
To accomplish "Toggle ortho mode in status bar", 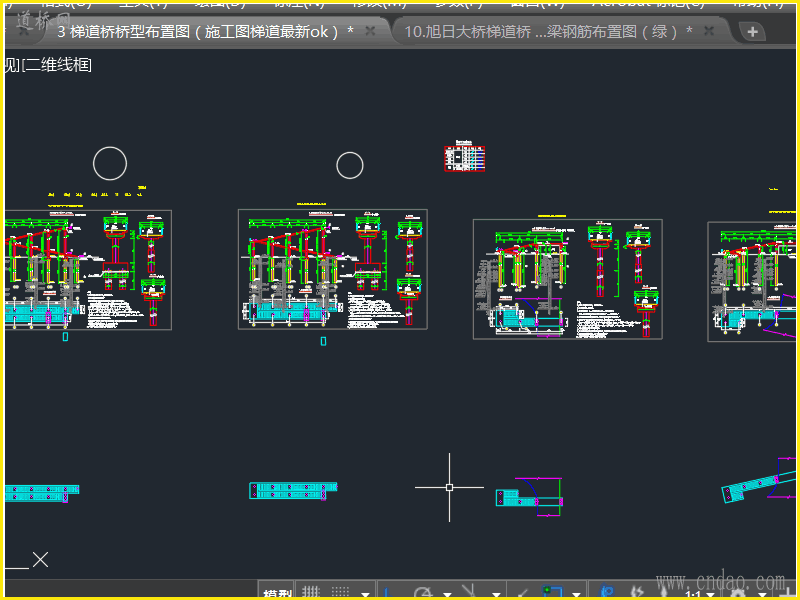I will point(386,592).
